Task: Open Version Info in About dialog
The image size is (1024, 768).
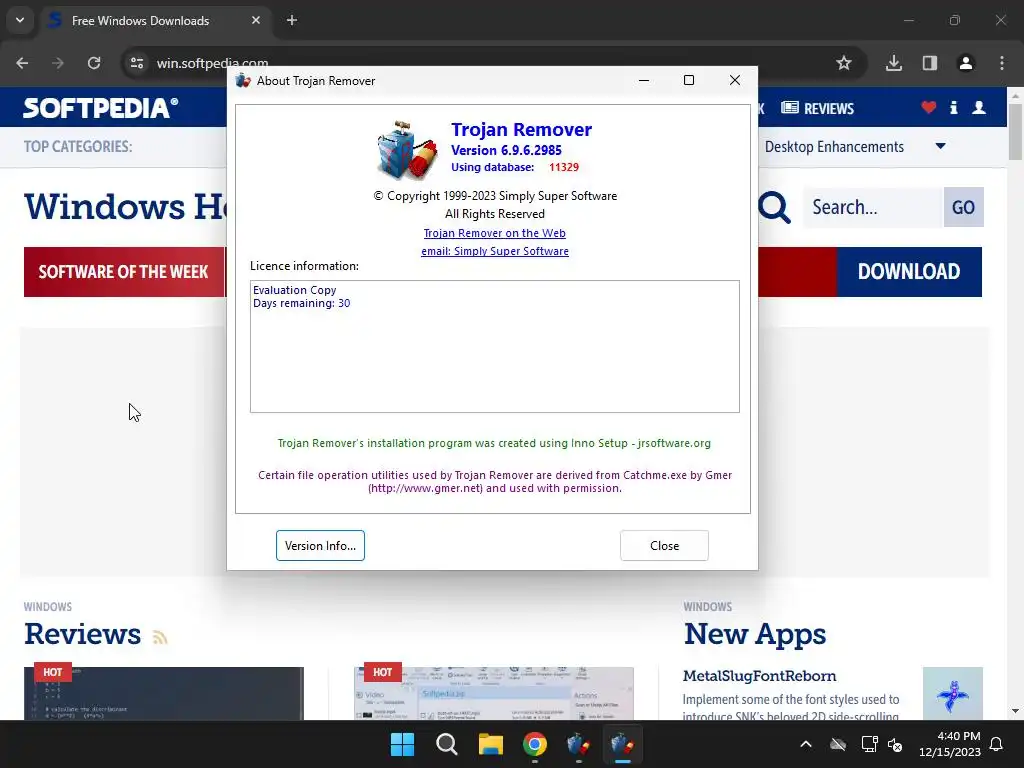Action: coord(320,545)
